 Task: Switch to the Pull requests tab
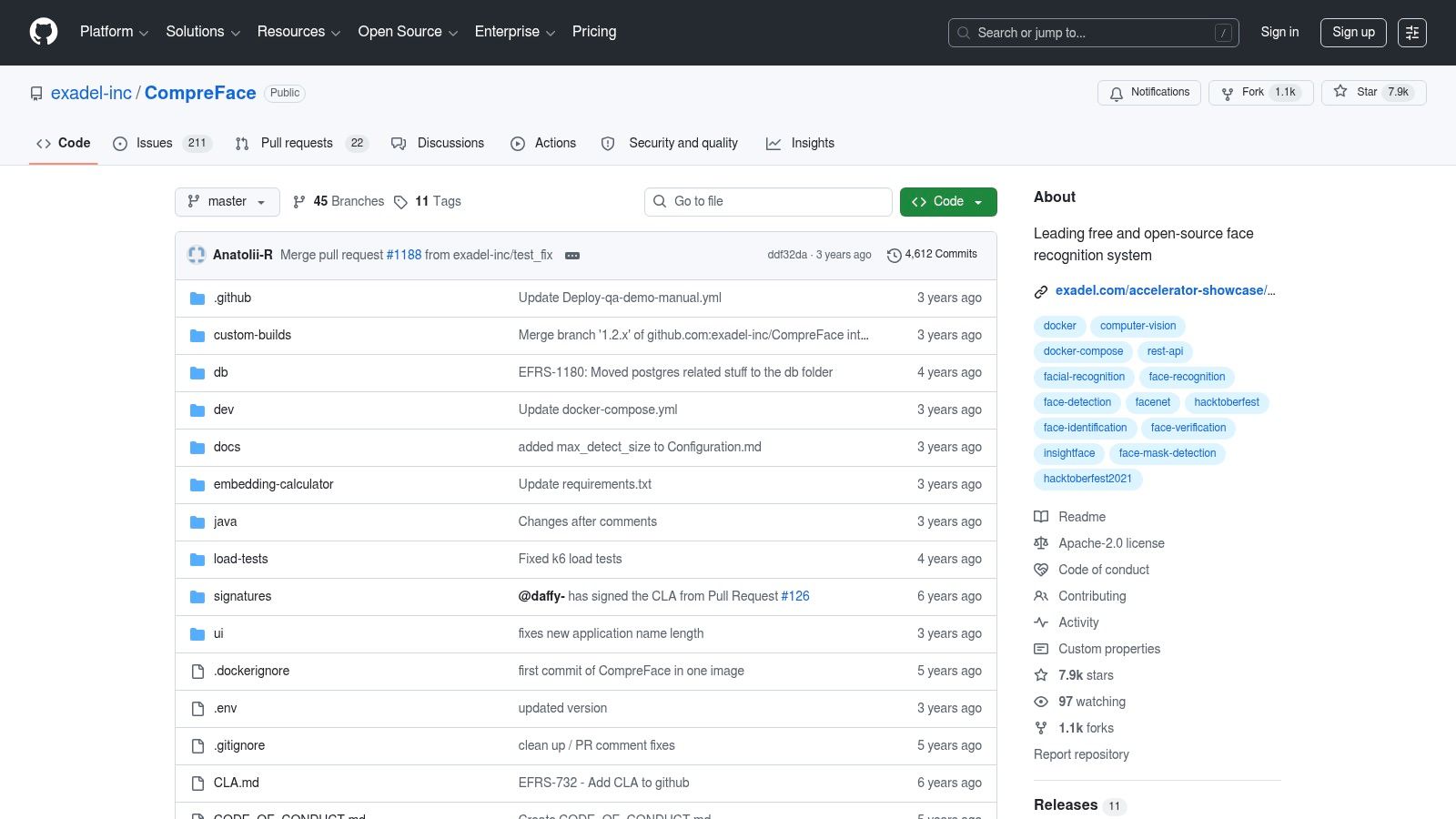click(301, 144)
